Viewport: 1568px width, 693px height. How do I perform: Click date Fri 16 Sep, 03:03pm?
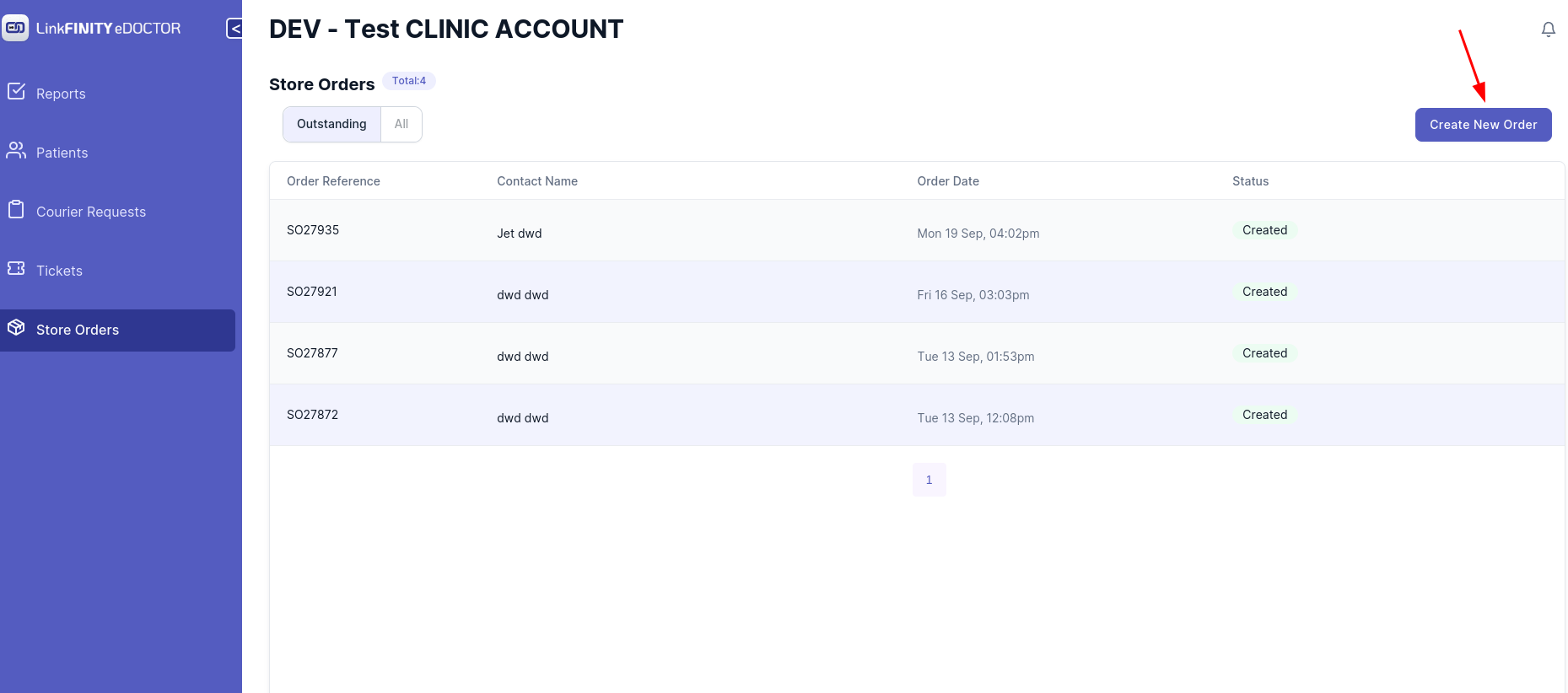(x=973, y=295)
